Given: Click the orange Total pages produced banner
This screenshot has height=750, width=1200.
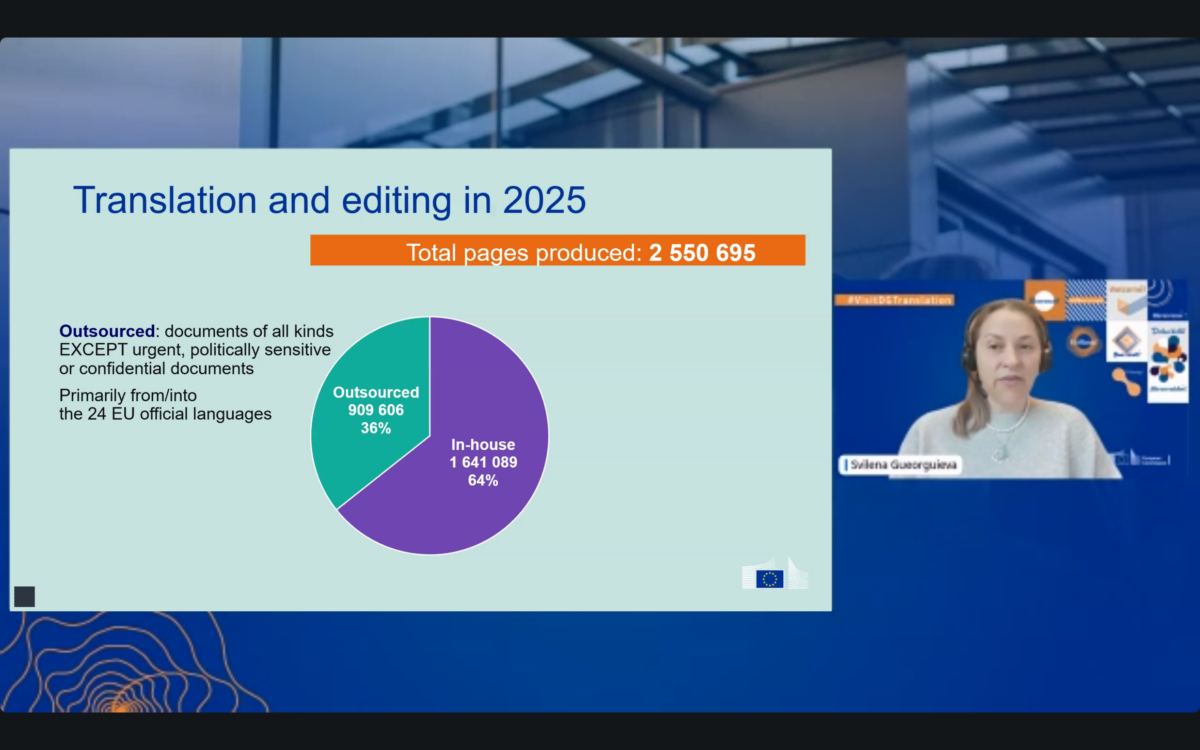Looking at the screenshot, I should (557, 251).
